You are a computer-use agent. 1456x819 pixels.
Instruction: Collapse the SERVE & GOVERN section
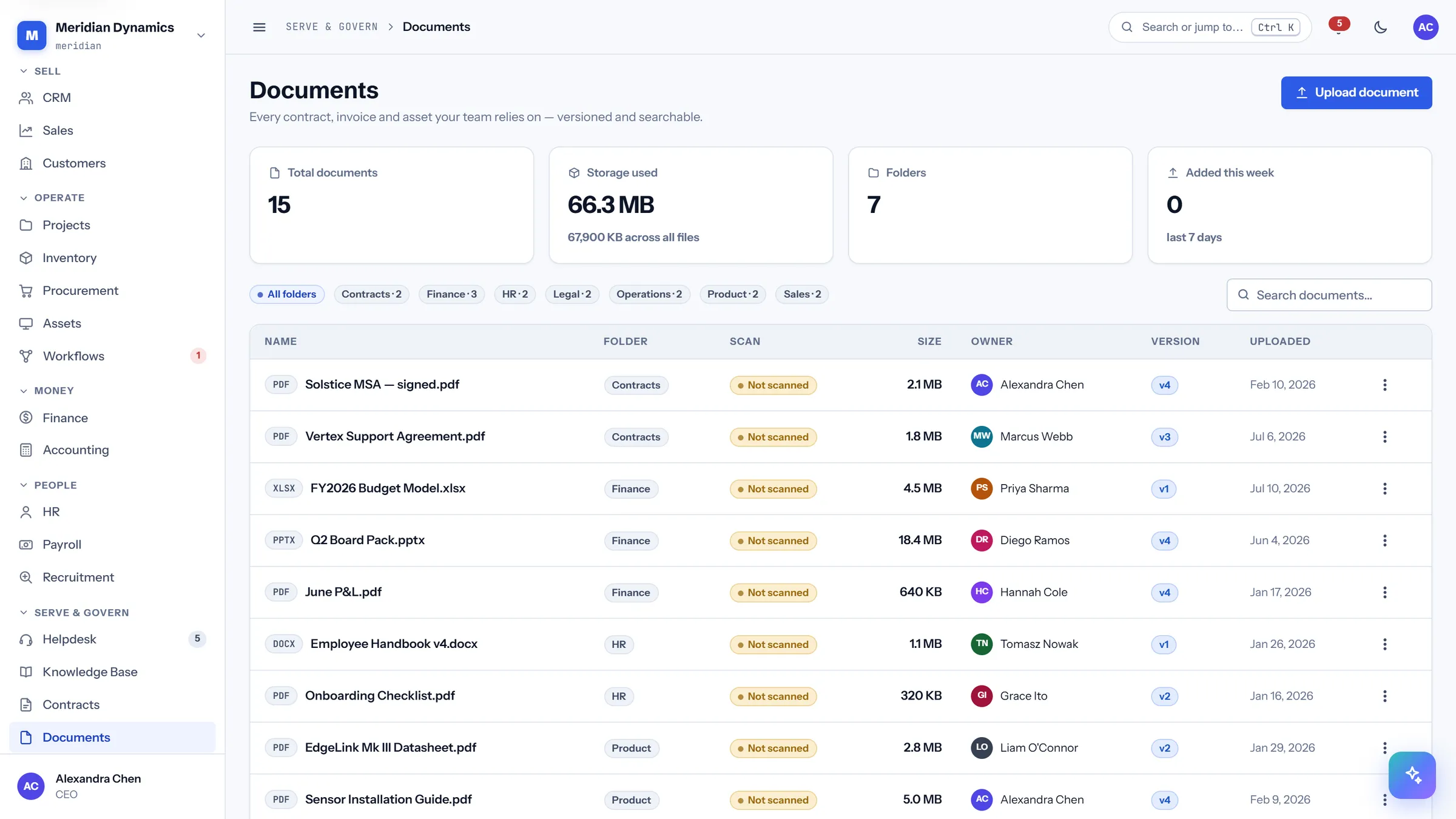coord(75,613)
